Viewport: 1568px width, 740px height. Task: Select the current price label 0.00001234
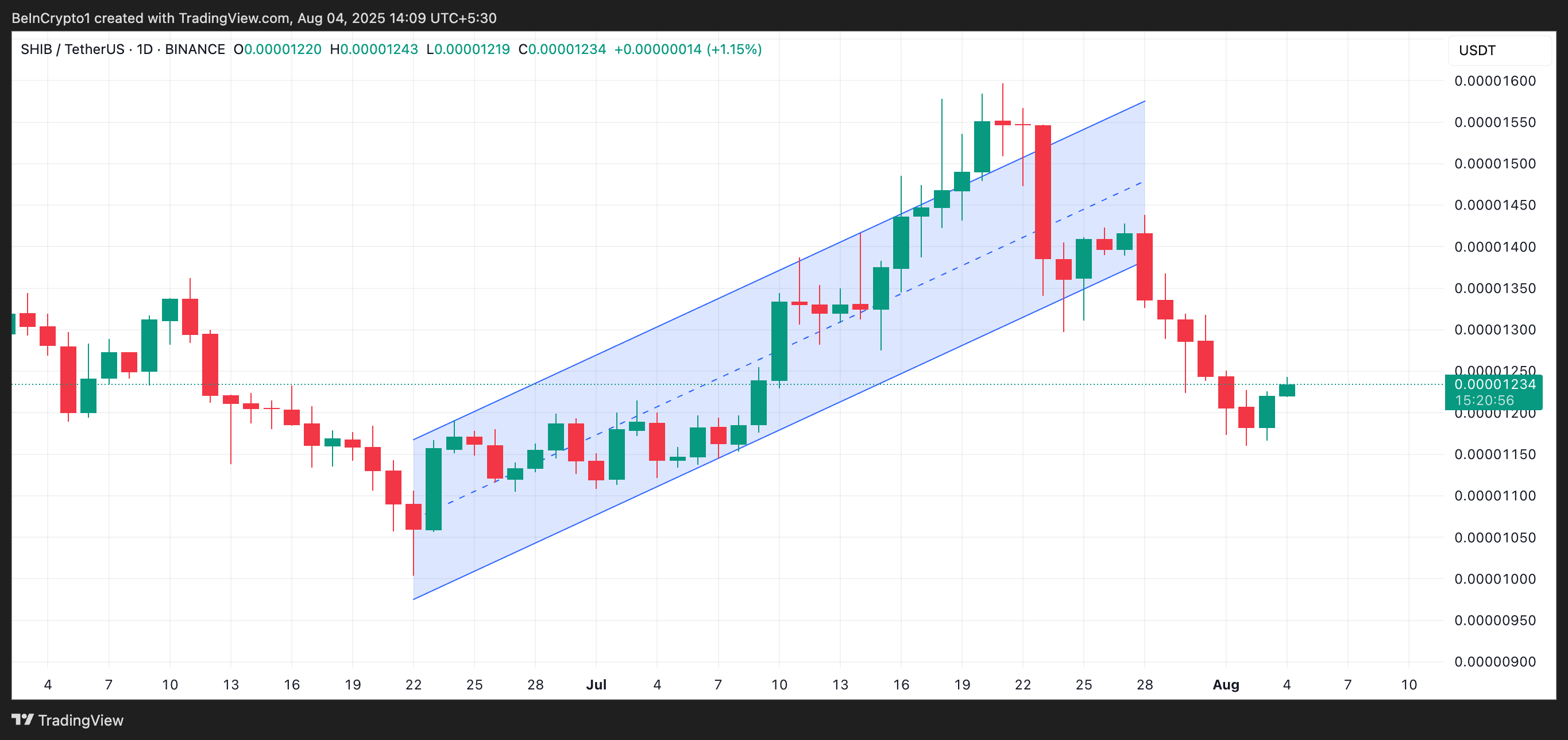[x=1494, y=384]
